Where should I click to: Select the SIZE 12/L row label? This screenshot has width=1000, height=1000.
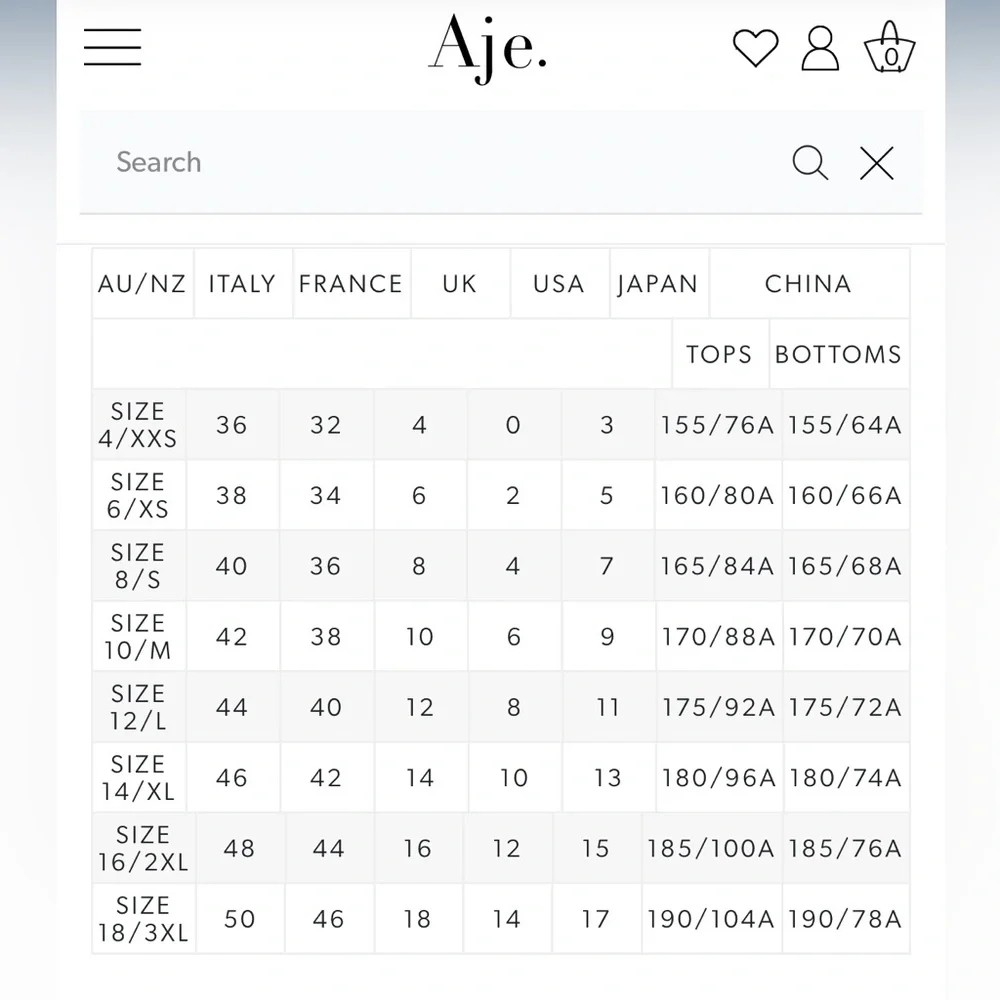coord(138,707)
